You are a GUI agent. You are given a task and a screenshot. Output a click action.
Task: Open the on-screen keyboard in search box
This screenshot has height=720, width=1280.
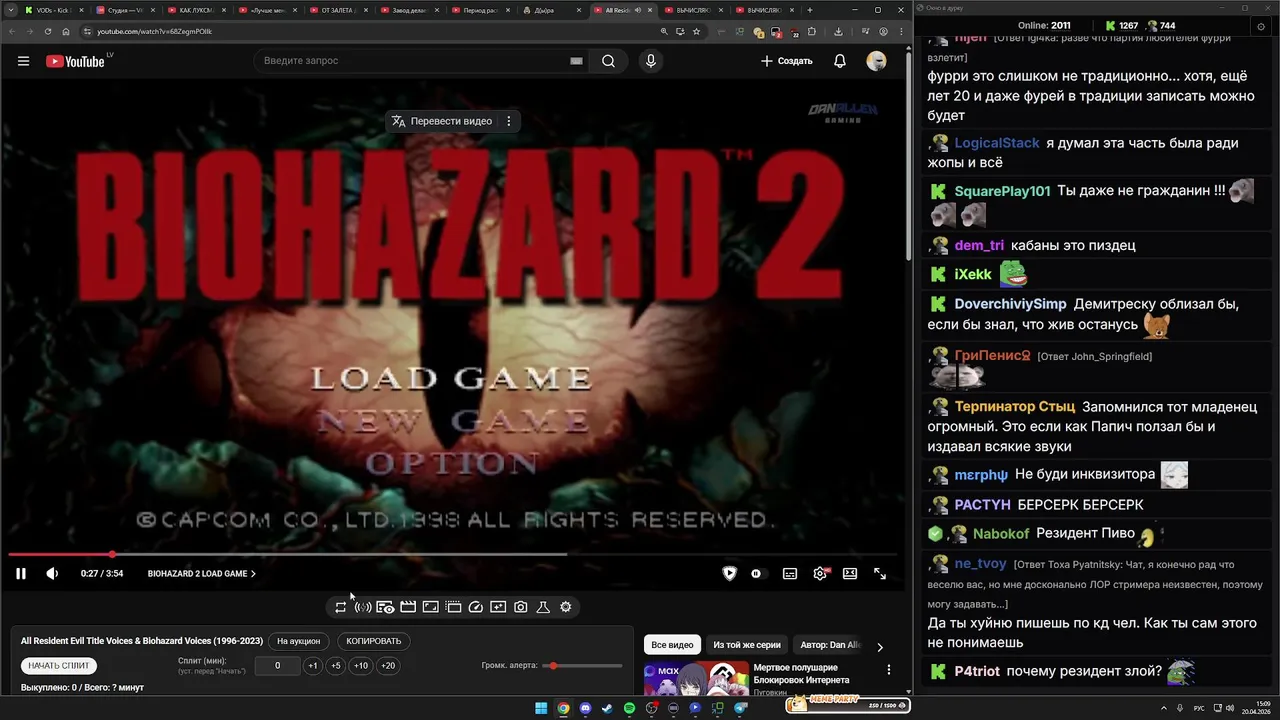[576, 61]
